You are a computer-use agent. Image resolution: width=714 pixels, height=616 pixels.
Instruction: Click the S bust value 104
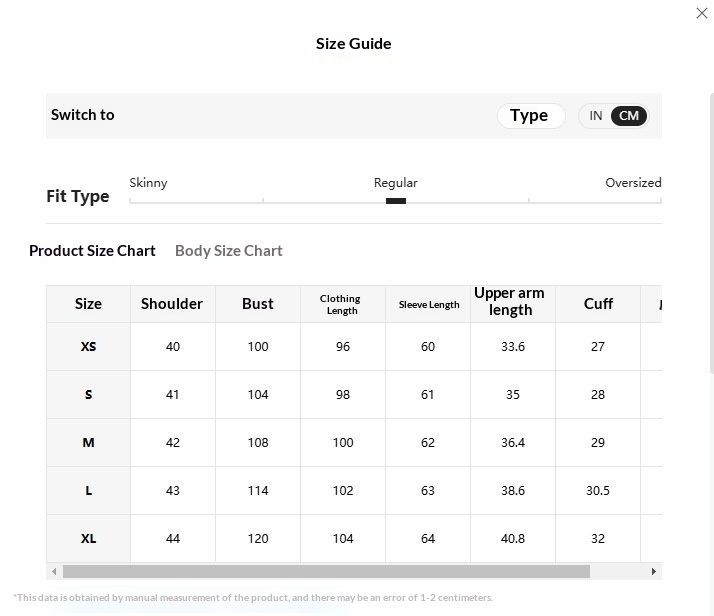pos(258,395)
